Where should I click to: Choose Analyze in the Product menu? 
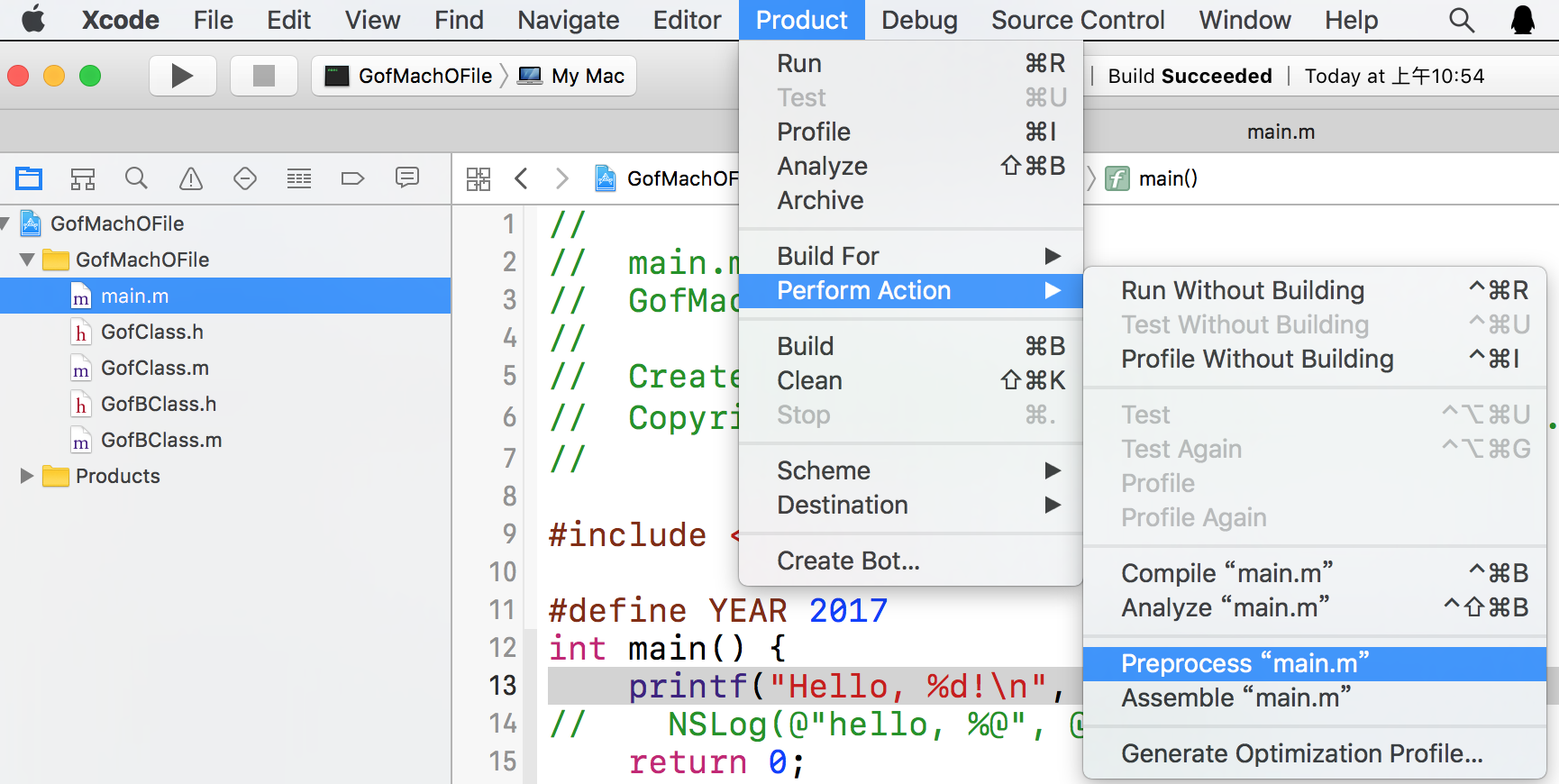click(x=910, y=166)
